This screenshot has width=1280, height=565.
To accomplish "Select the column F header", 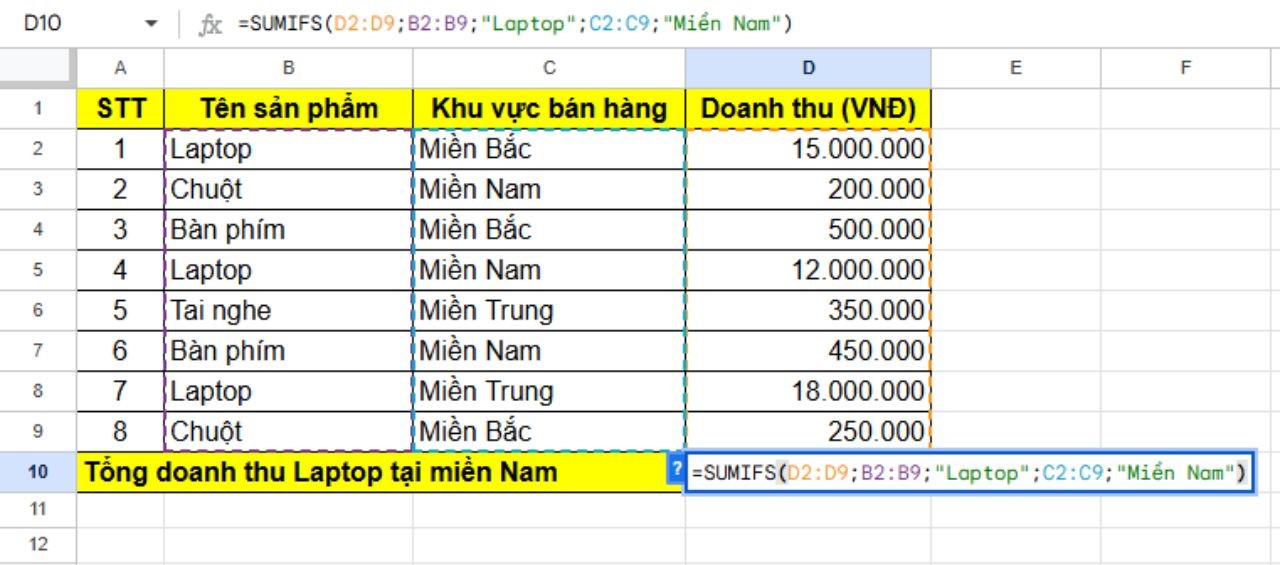I will 1185,68.
